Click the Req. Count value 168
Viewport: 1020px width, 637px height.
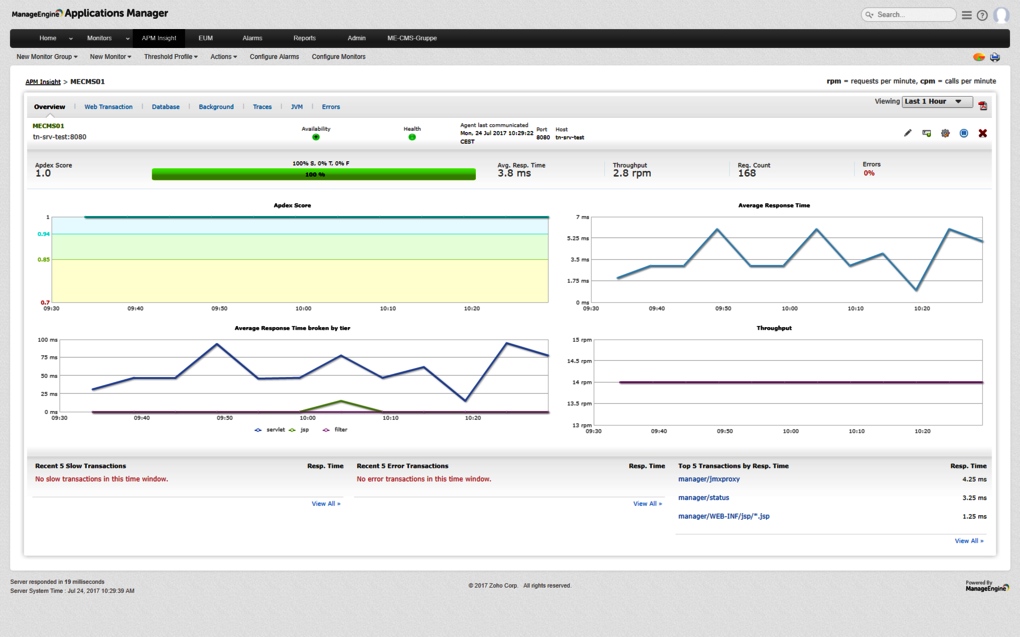tap(747, 174)
